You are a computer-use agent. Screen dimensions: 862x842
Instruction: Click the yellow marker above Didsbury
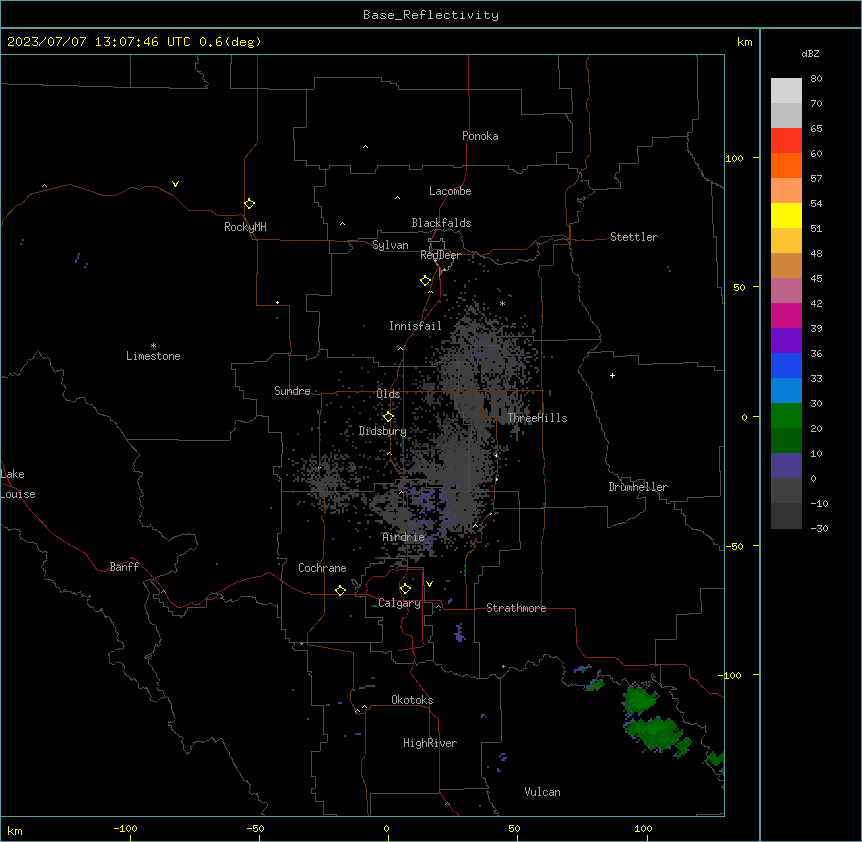388,417
